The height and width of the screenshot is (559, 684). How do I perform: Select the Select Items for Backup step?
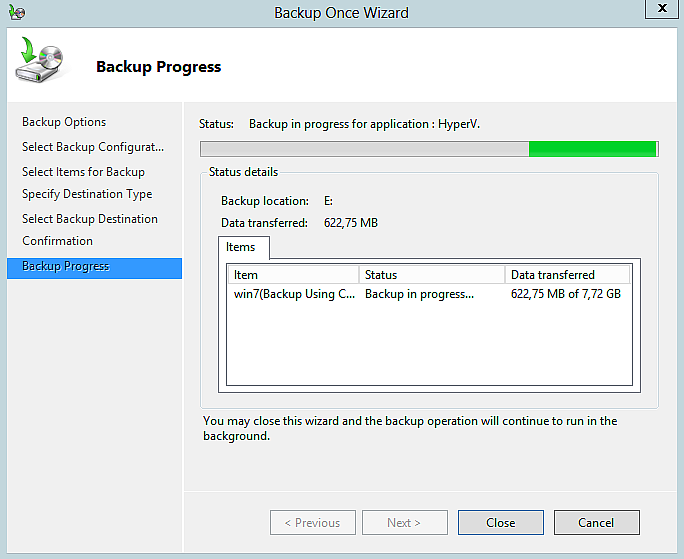pyautogui.click(x=83, y=172)
